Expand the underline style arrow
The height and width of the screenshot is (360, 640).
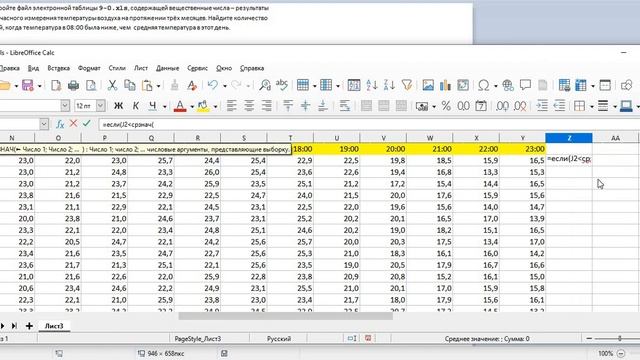pos(164,107)
